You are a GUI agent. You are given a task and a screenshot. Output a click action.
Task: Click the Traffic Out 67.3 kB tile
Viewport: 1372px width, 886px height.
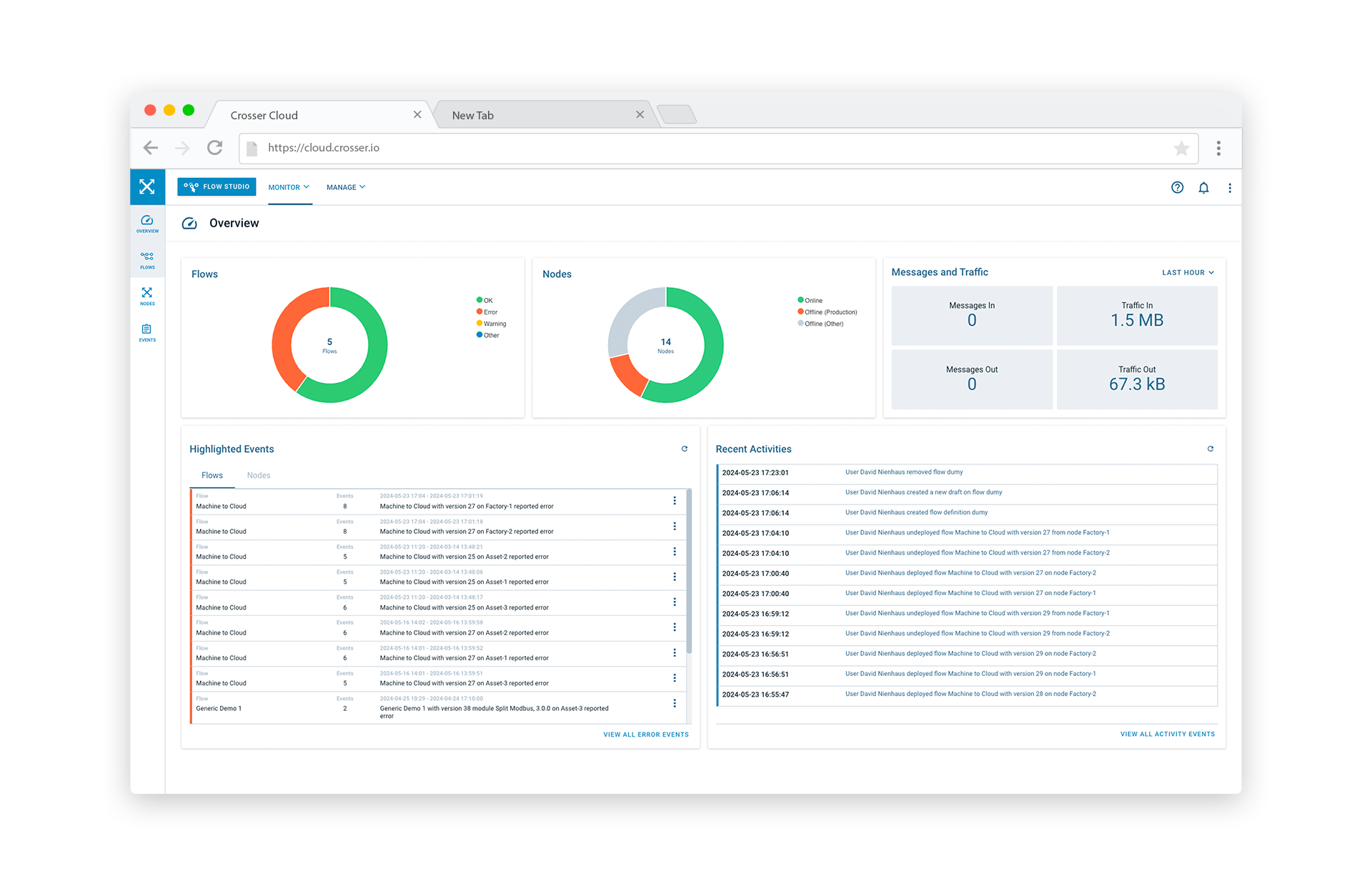coord(1137,379)
